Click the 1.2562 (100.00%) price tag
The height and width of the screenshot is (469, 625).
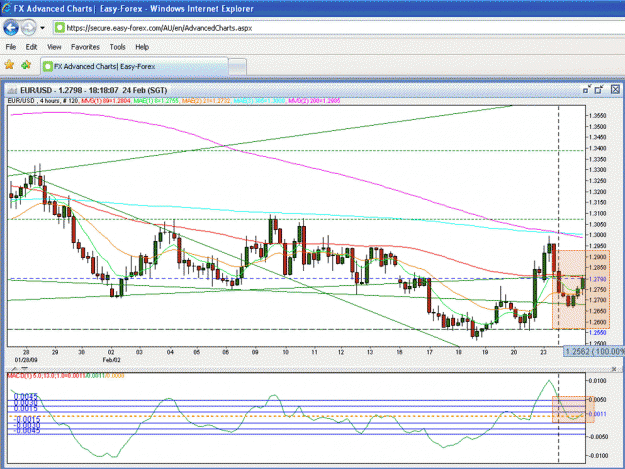tap(594, 351)
